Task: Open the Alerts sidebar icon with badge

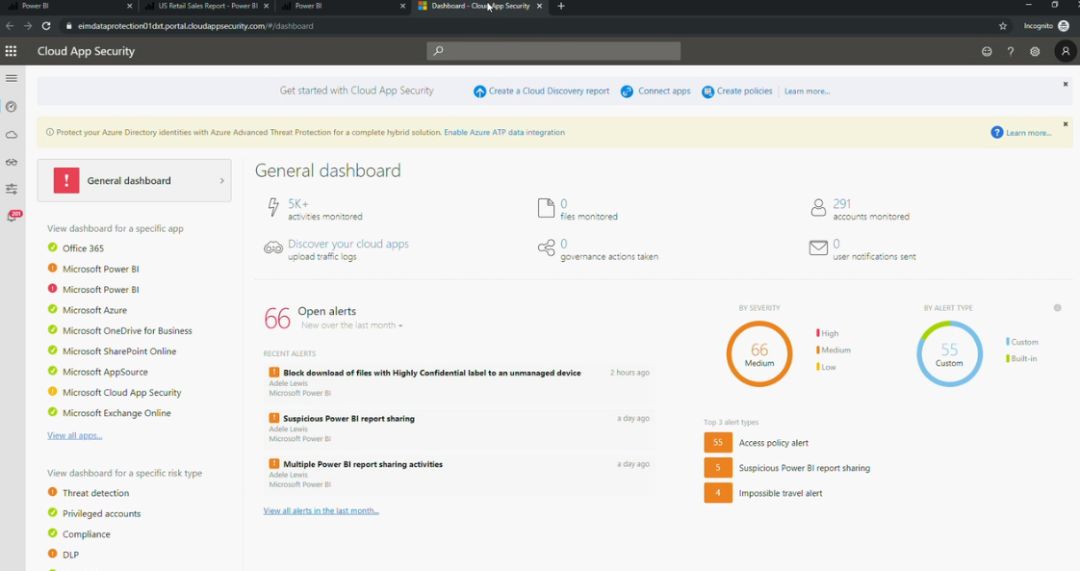Action: (x=13, y=216)
